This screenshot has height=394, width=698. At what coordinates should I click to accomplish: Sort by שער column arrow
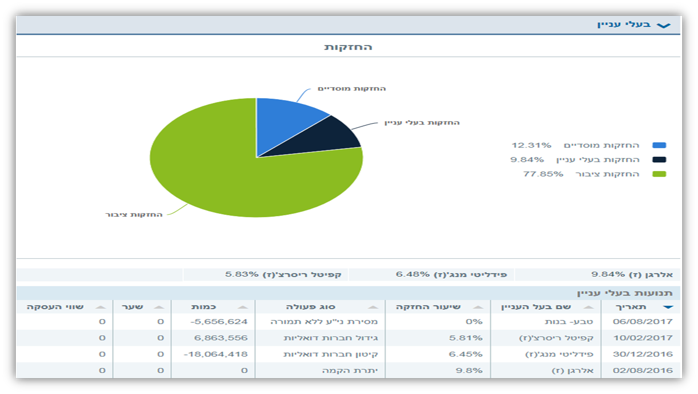coord(159,307)
